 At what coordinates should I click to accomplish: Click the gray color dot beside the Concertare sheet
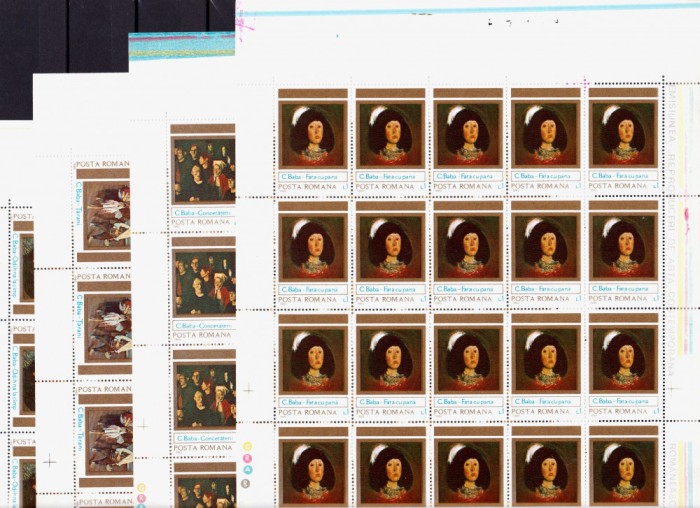click(247, 483)
